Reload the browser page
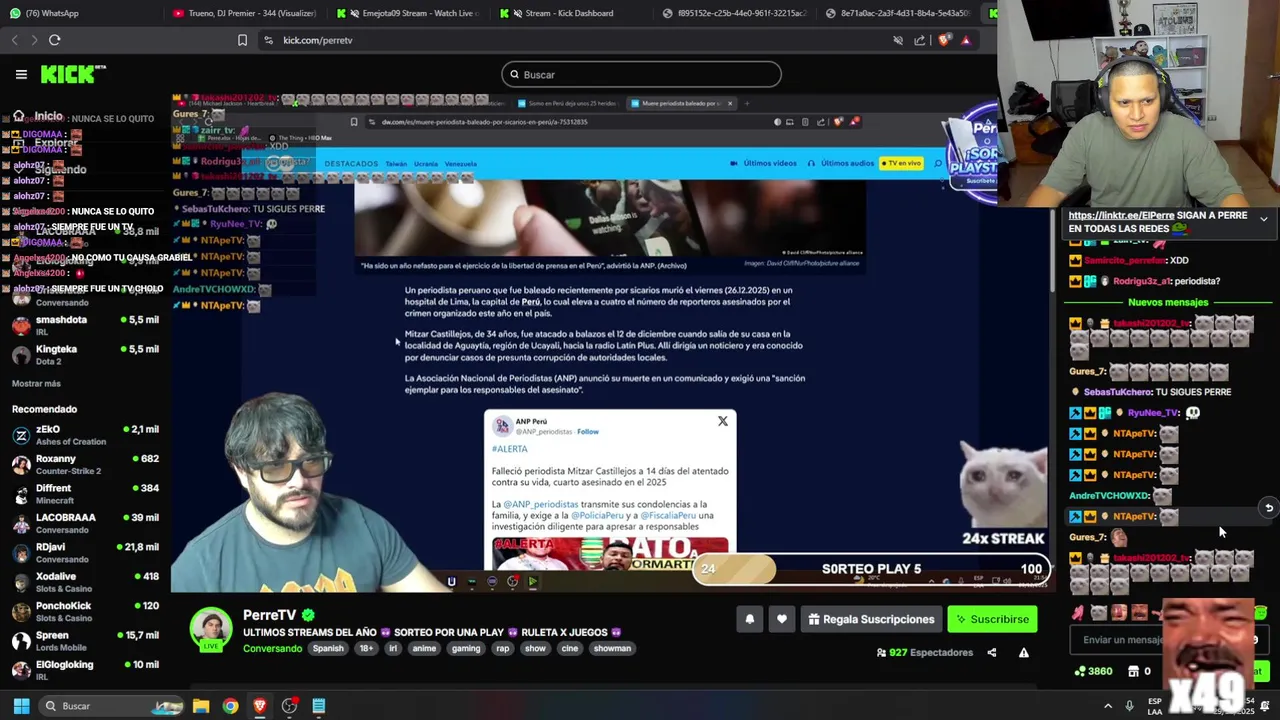1280x720 pixels. click(x=55, y=40)
